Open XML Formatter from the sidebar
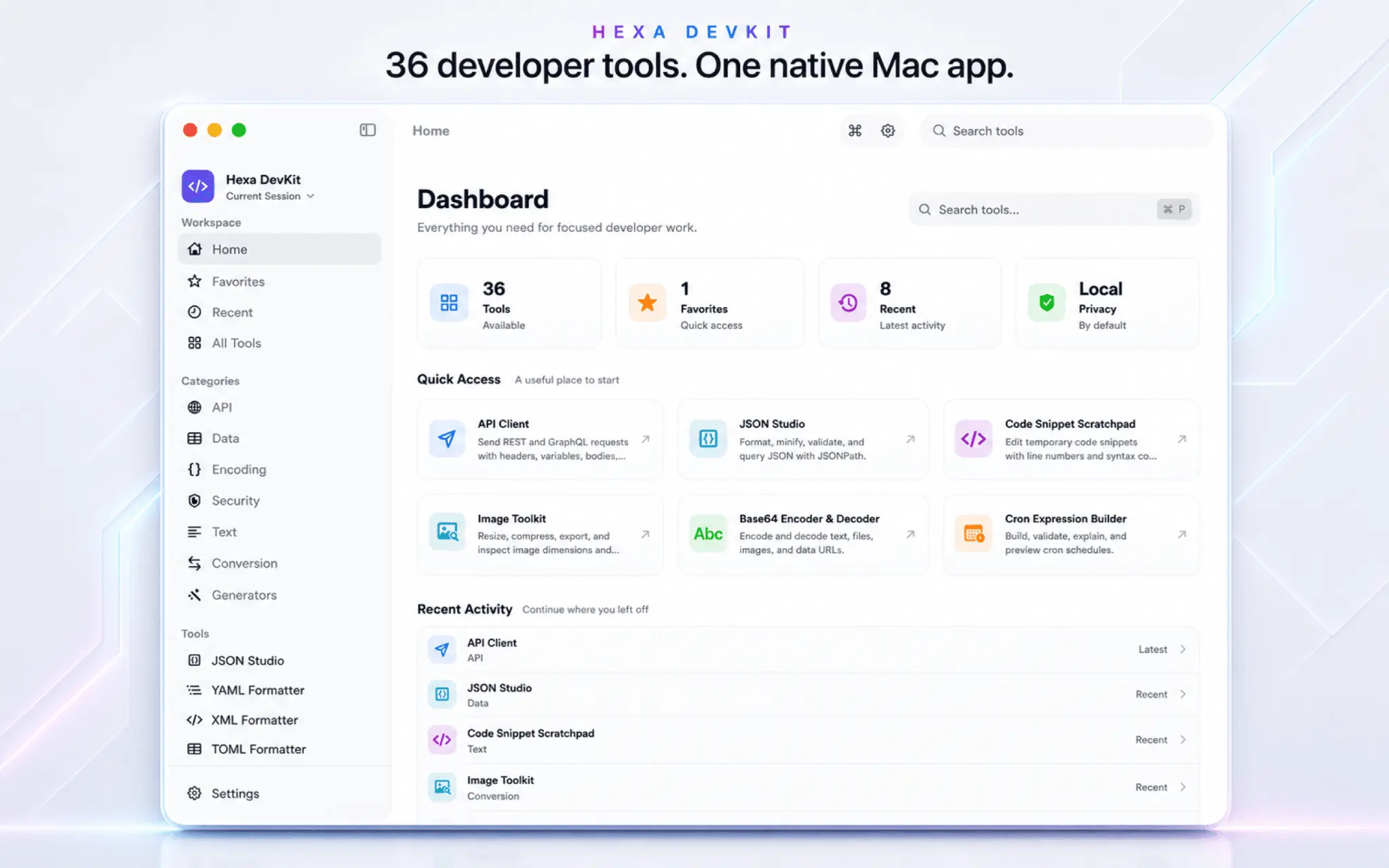The height and width of the screenshot is (868, 1389). click(x=279, y=720)
